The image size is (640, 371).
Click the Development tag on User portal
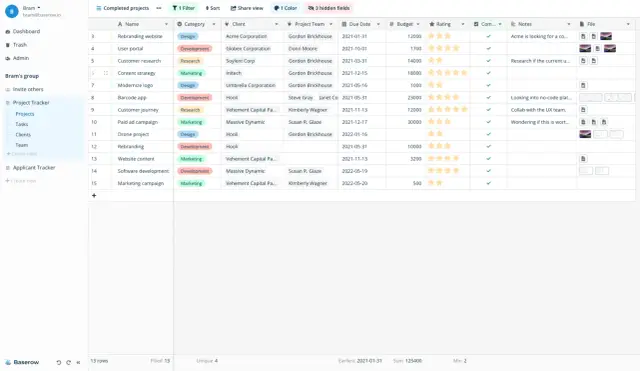click(195, 49)
